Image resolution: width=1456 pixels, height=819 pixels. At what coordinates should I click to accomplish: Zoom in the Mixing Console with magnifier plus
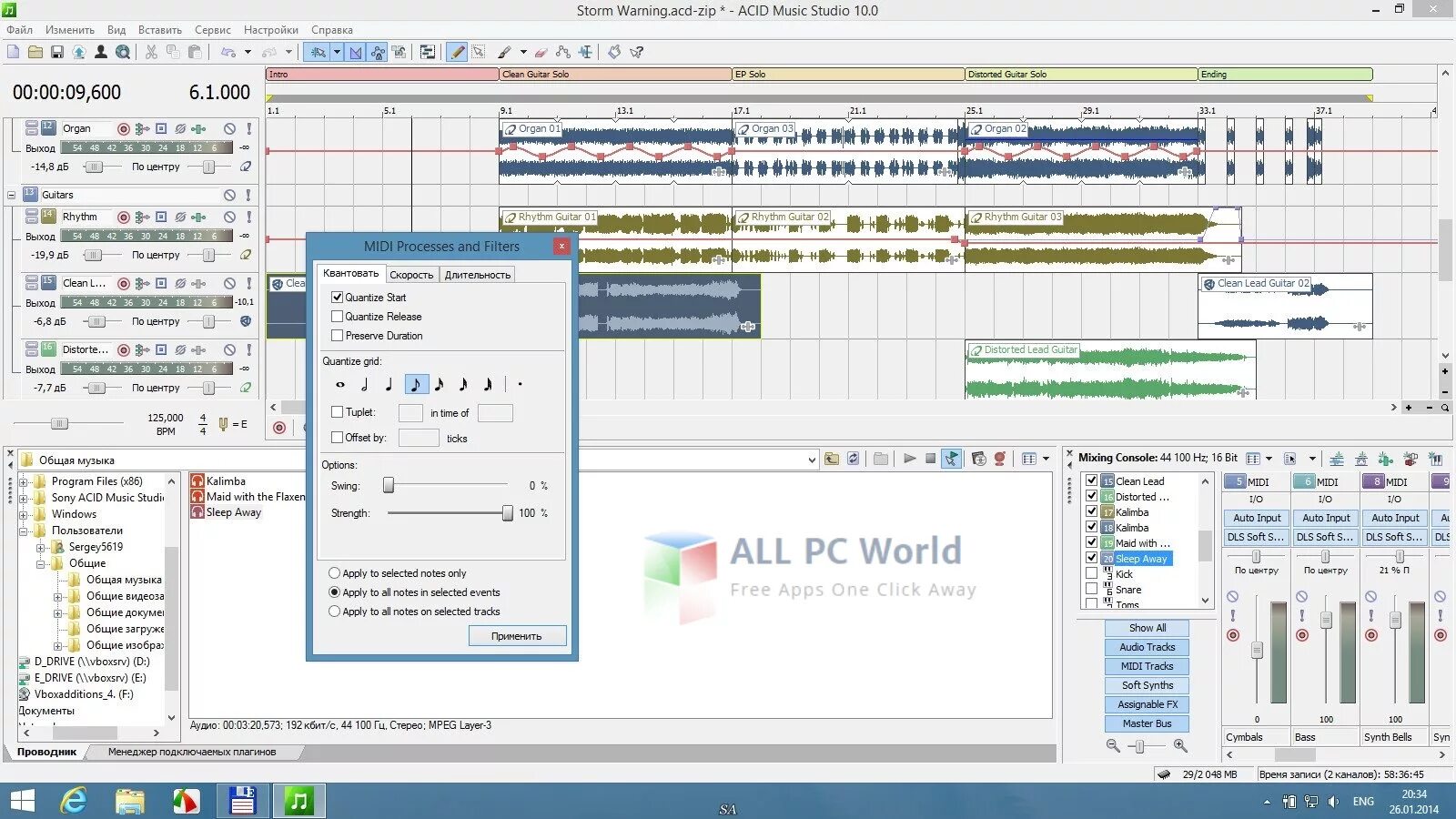[1180, 745]
